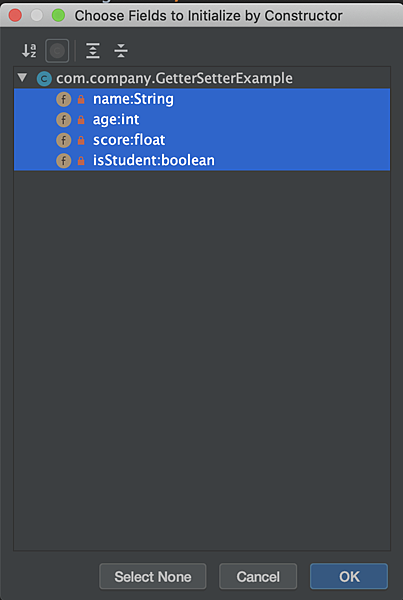Image resolution: width=403 pixels, height=600 pixels.
Task: Select the score:float field
Action: pyautogui.click(x=202, y=140)
